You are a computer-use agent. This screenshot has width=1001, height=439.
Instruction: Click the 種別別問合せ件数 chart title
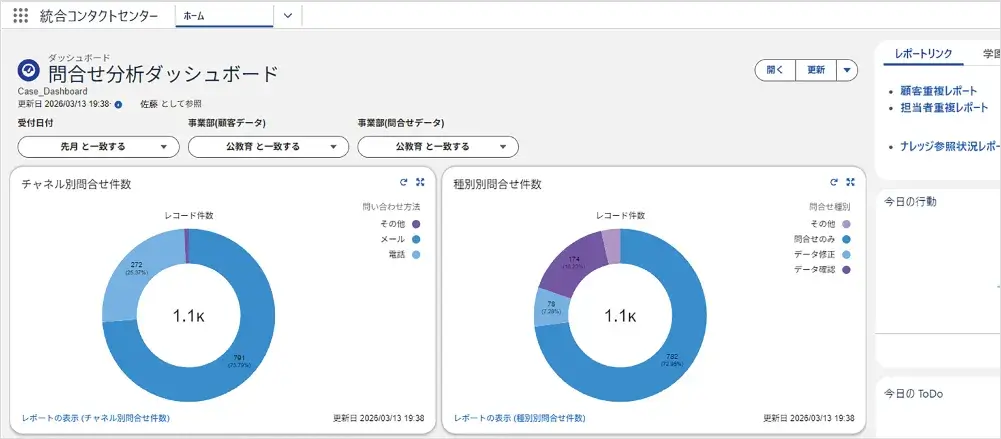pyautogui.click(x=497, y=184)
